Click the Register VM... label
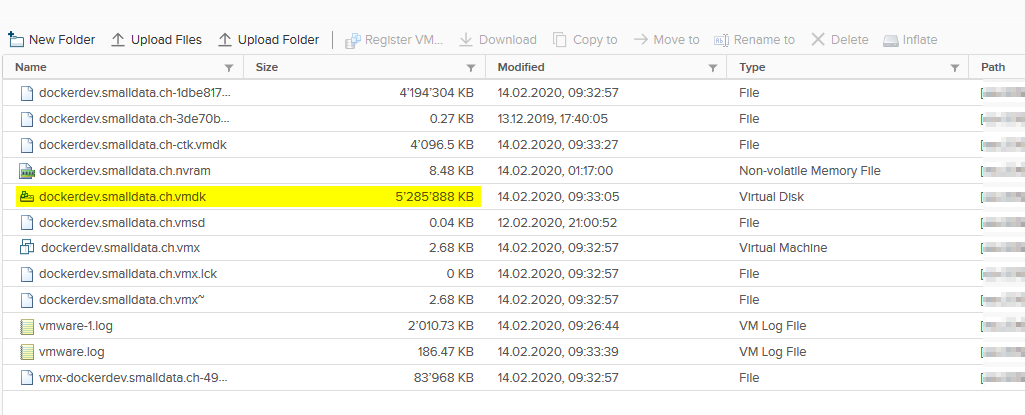The image size is (1025, 415). pos(404,40)
